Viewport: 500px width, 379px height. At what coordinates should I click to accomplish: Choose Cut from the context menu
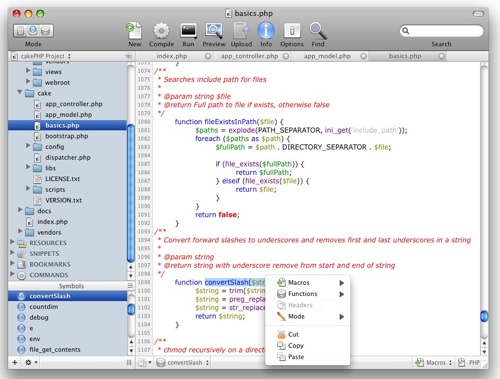pyautogui.click(x=308, y=334)
